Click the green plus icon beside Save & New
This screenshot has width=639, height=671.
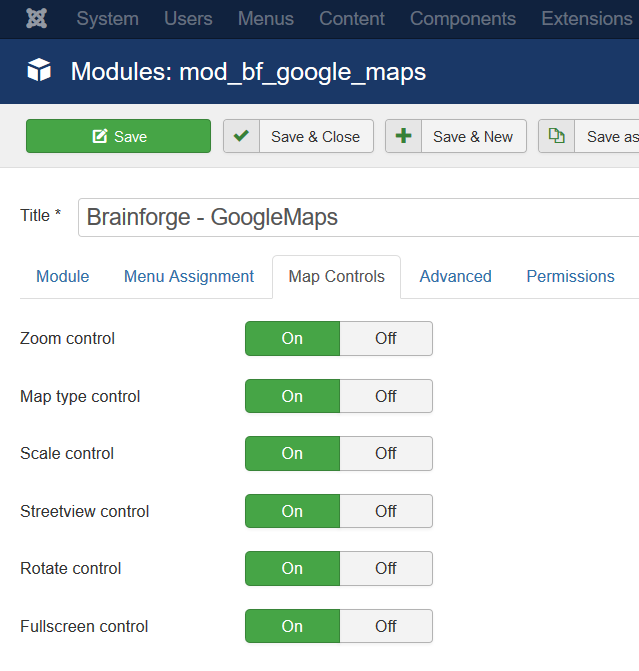click(x=403, y=136)
